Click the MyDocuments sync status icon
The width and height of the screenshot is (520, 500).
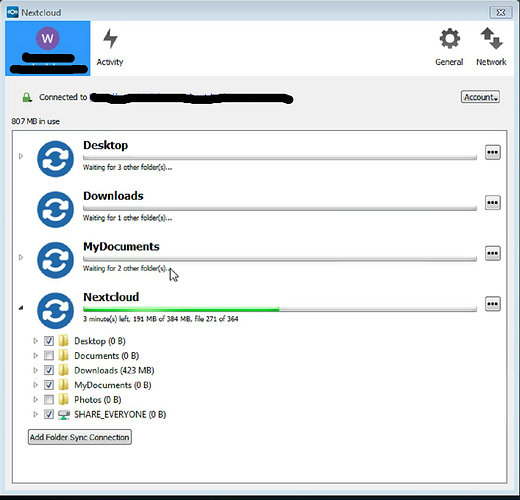click(x=55, y=260)
